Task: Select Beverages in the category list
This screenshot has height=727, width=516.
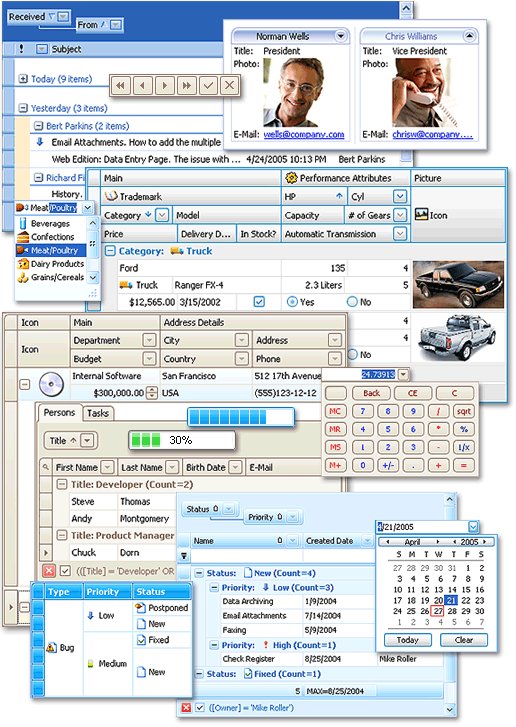Action: (x=50, y=223)
